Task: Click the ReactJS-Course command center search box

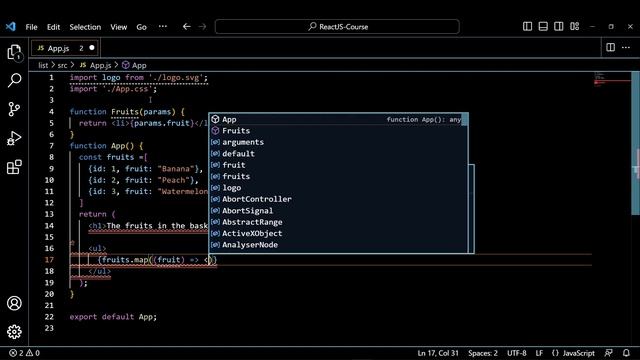Action: 337,27
